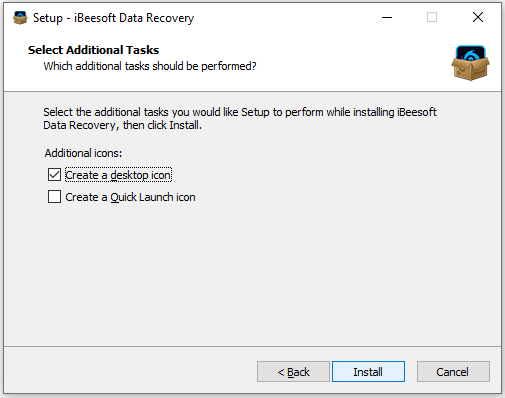Image resolution: width=505 pixels, height=398 pixels.
Task: Click the instruction paragraph mentioning Setup and Install
Action: [240, 118]
